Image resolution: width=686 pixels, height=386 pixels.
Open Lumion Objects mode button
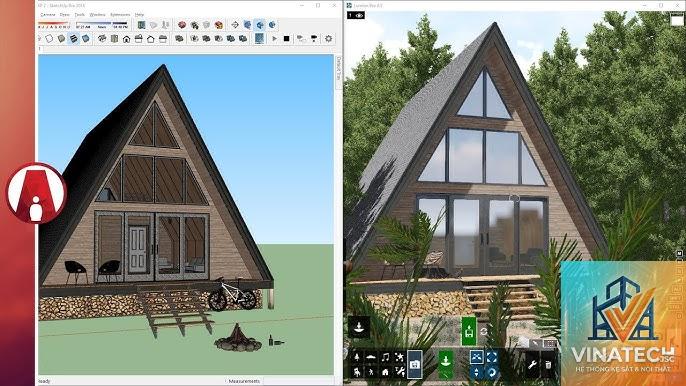click(x=359, y=327)
